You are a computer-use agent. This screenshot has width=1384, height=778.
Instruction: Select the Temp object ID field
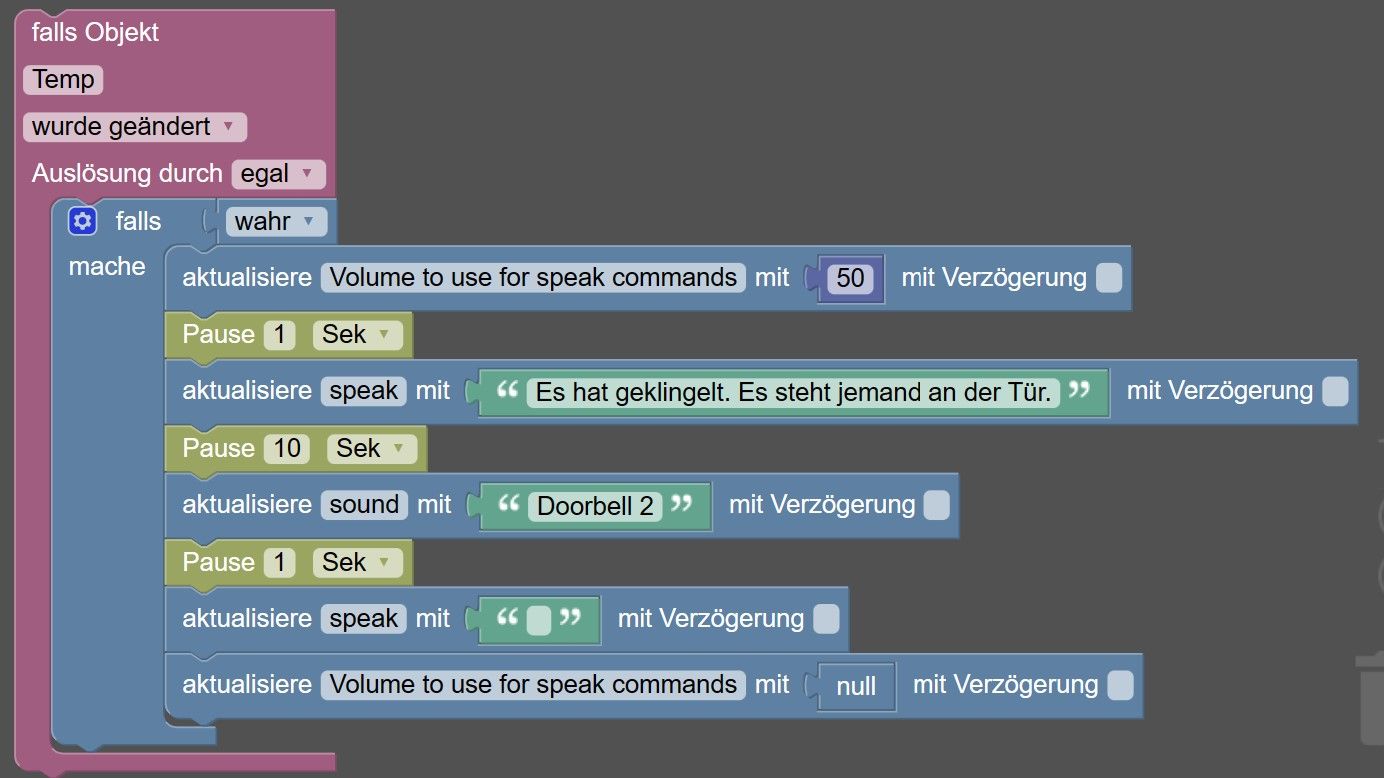click(62, 80)
